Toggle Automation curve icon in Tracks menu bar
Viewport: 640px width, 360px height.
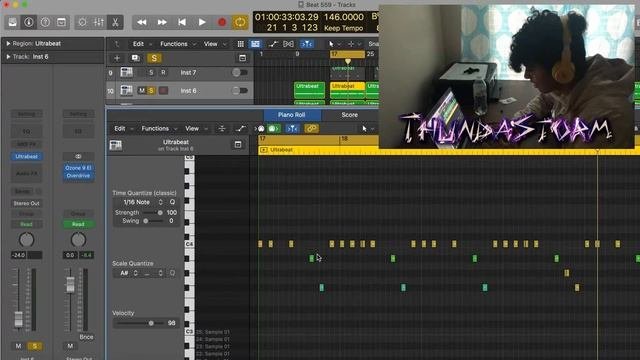point(273,44)
